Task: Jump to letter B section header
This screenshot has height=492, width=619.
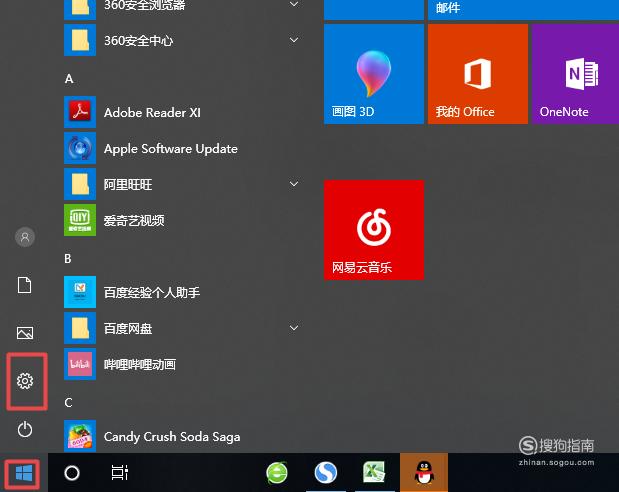Action: click(x=68, y=259)
